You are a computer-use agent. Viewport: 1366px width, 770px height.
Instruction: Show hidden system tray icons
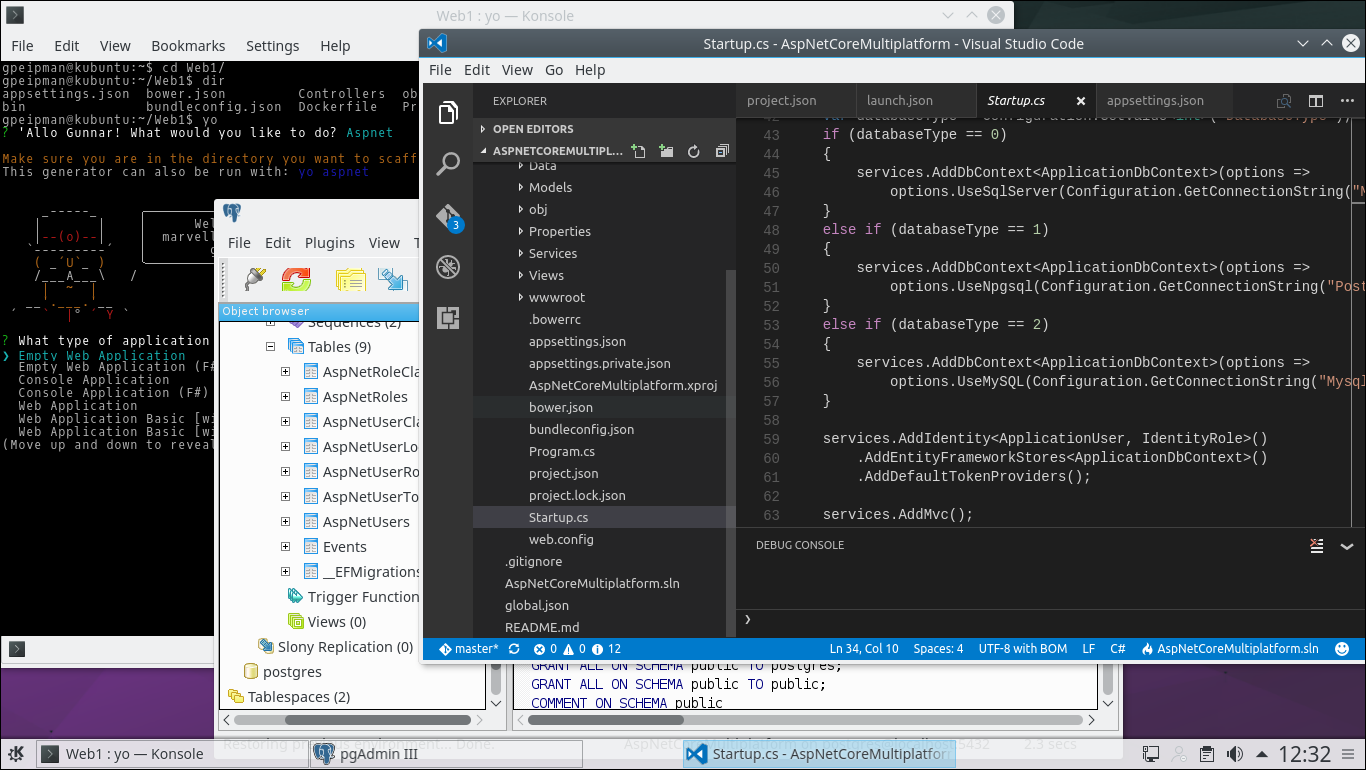(1260, 754)
